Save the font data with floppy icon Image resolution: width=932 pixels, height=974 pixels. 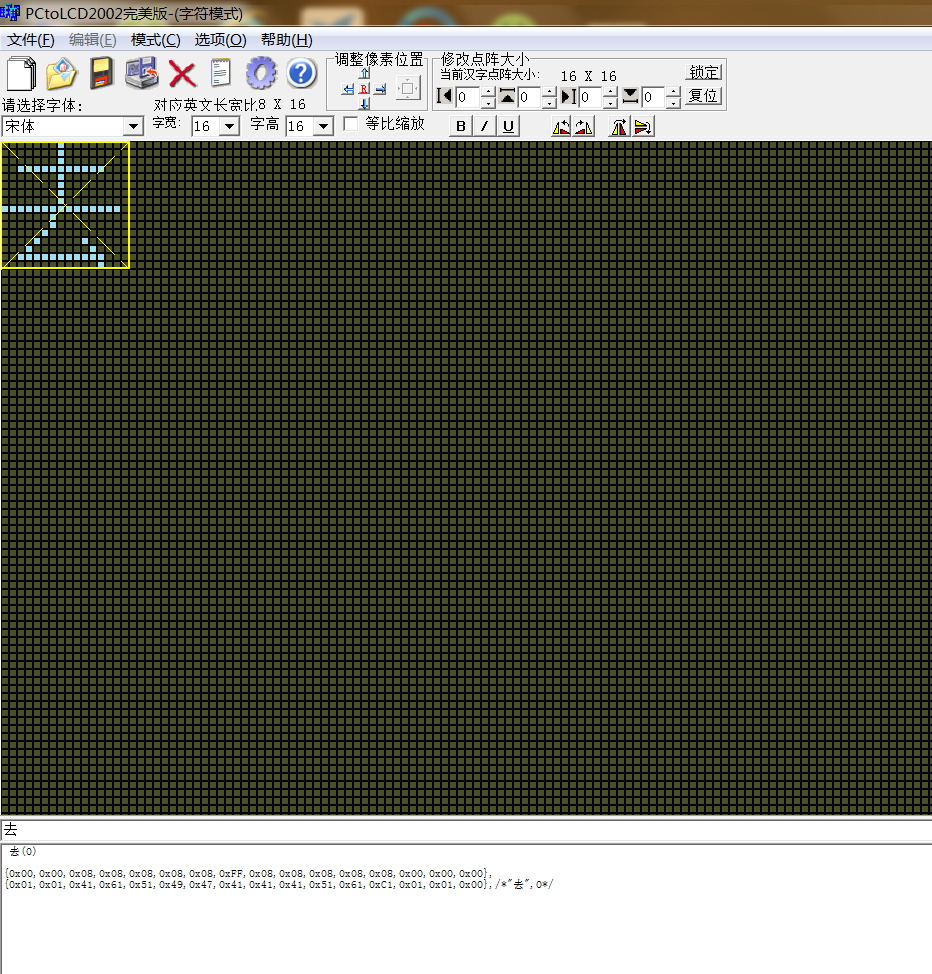point(101,73)
